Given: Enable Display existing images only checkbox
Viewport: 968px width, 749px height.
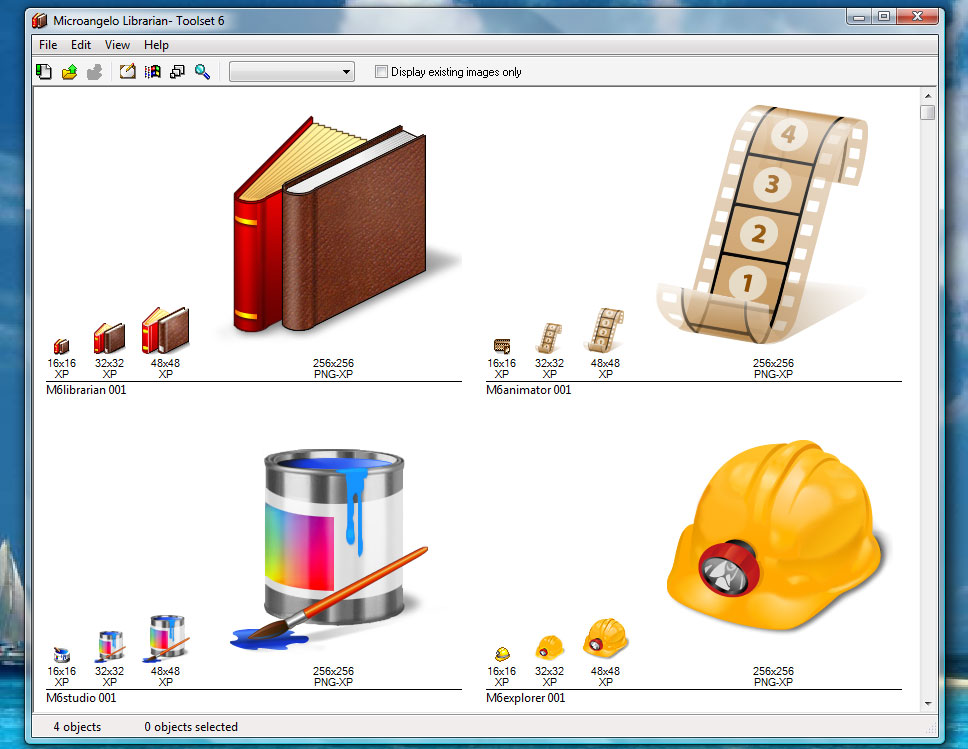Looking at the screenshot, I should point(382,72).
